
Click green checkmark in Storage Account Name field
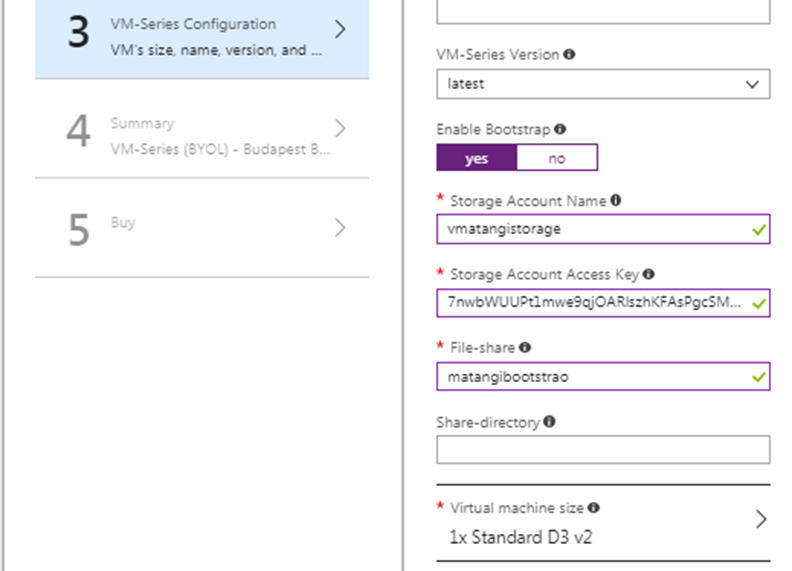click(760, 229)
